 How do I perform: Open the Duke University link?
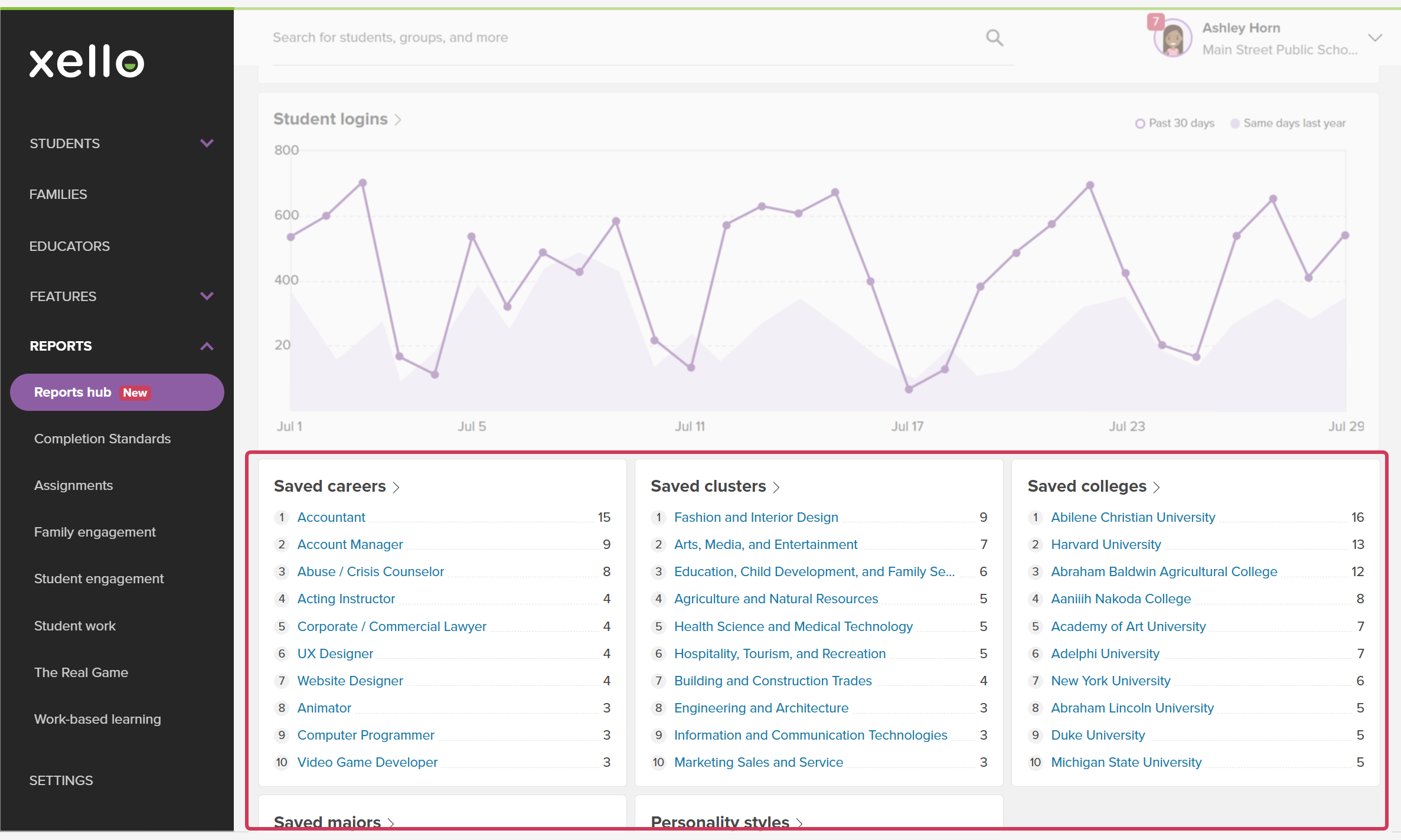[1098, 736]
